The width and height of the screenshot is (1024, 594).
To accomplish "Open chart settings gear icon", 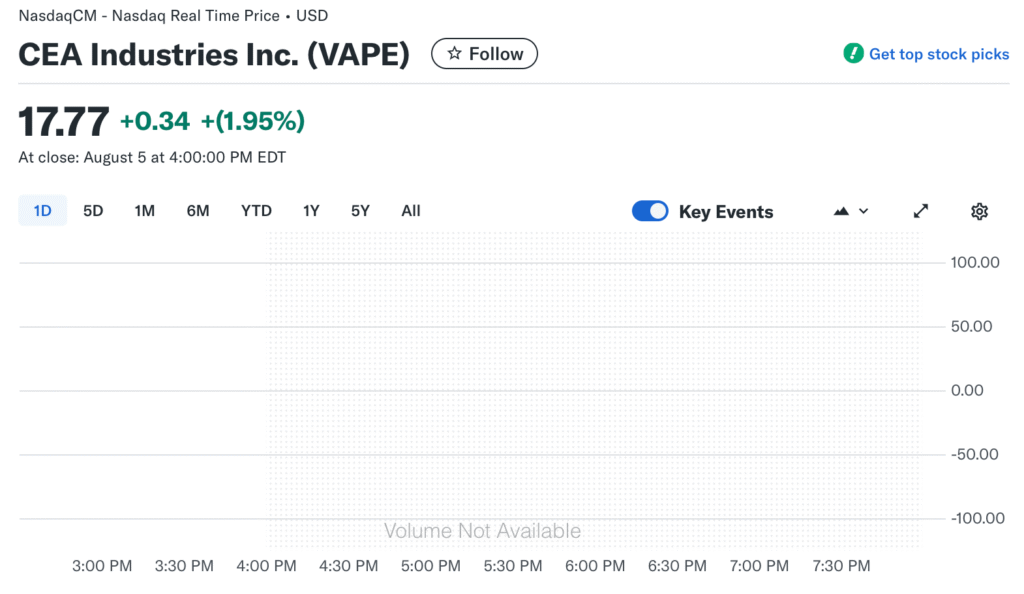I will [x=979, y=211].
